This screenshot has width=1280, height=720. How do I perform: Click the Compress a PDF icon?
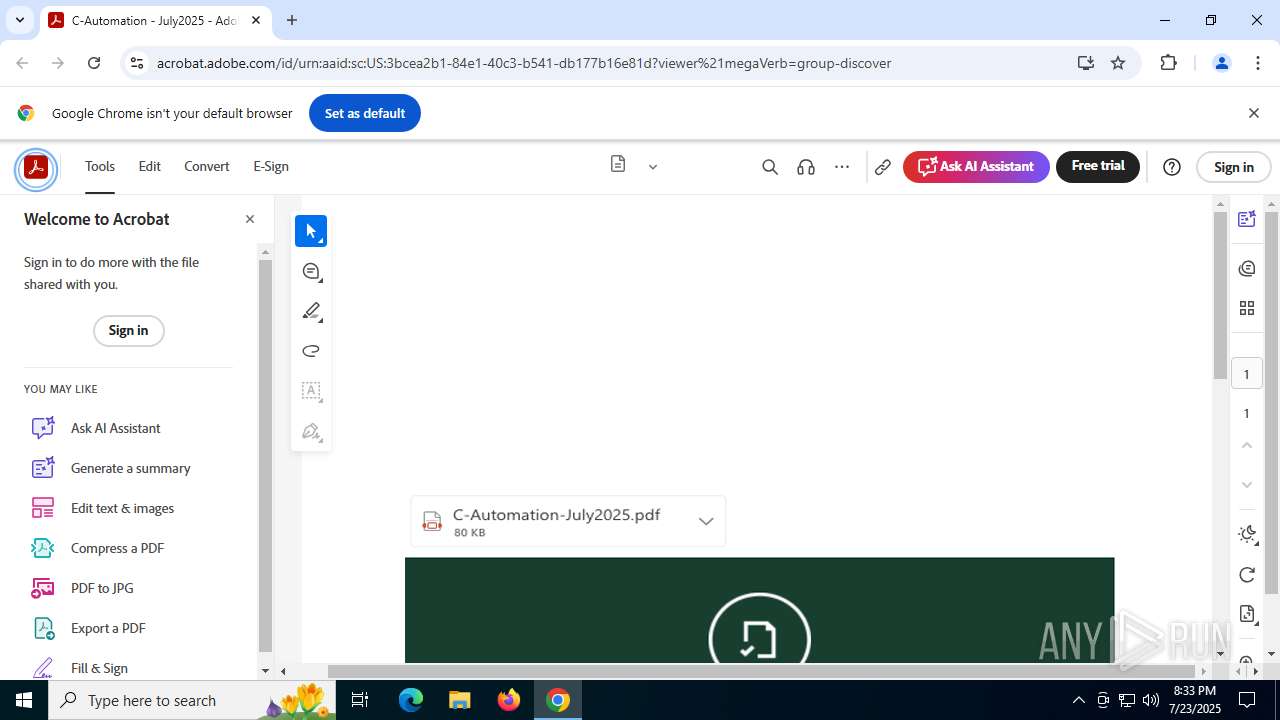43,548
